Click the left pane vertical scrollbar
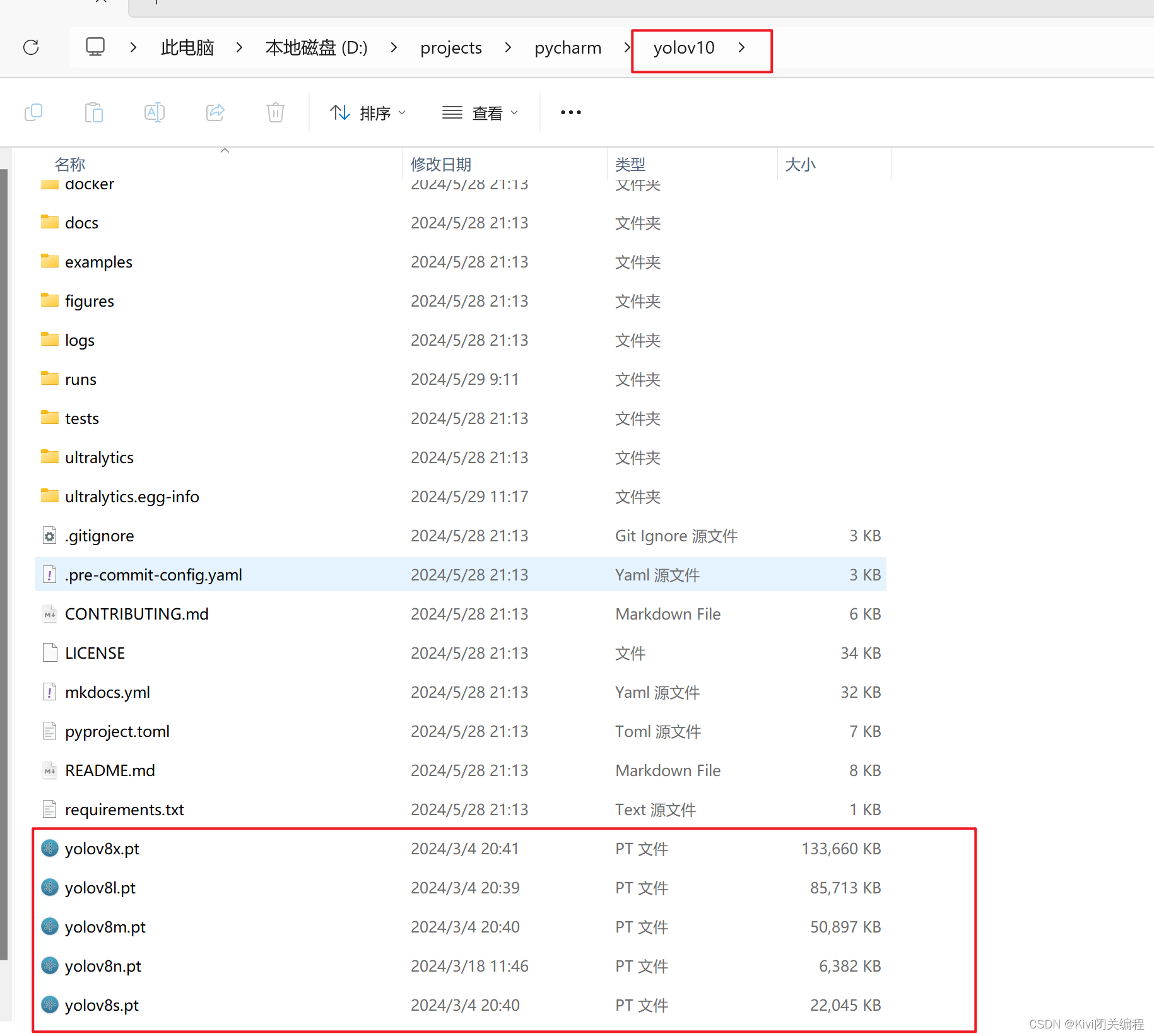 click(x=4, y=565)
